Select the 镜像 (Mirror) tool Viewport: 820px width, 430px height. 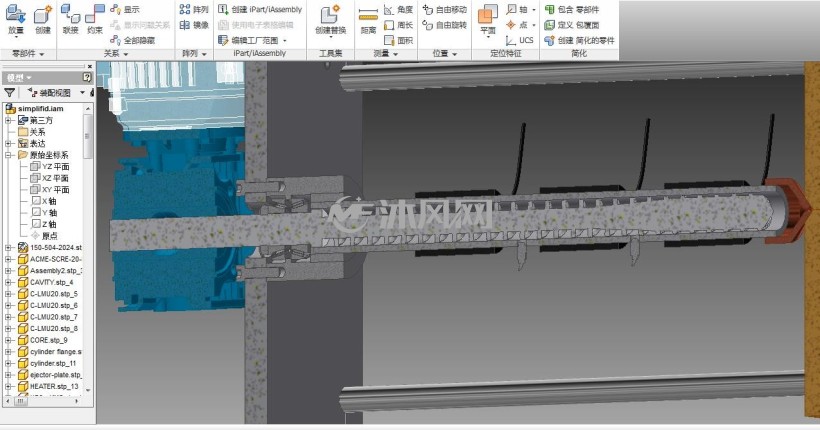click(x=193, y=25)
